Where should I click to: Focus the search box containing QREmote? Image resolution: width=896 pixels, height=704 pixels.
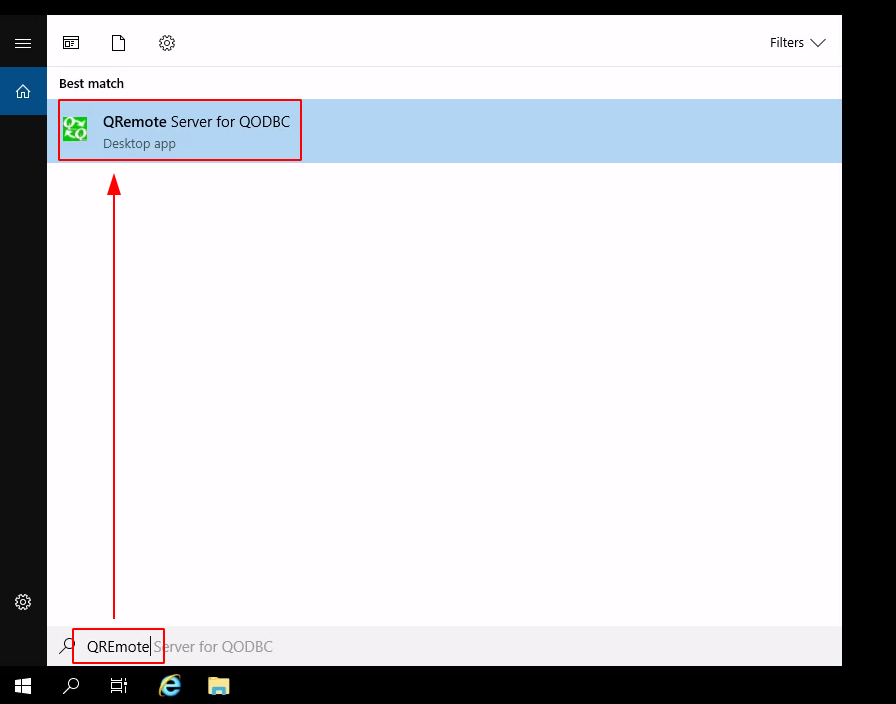tap(444, 646)
